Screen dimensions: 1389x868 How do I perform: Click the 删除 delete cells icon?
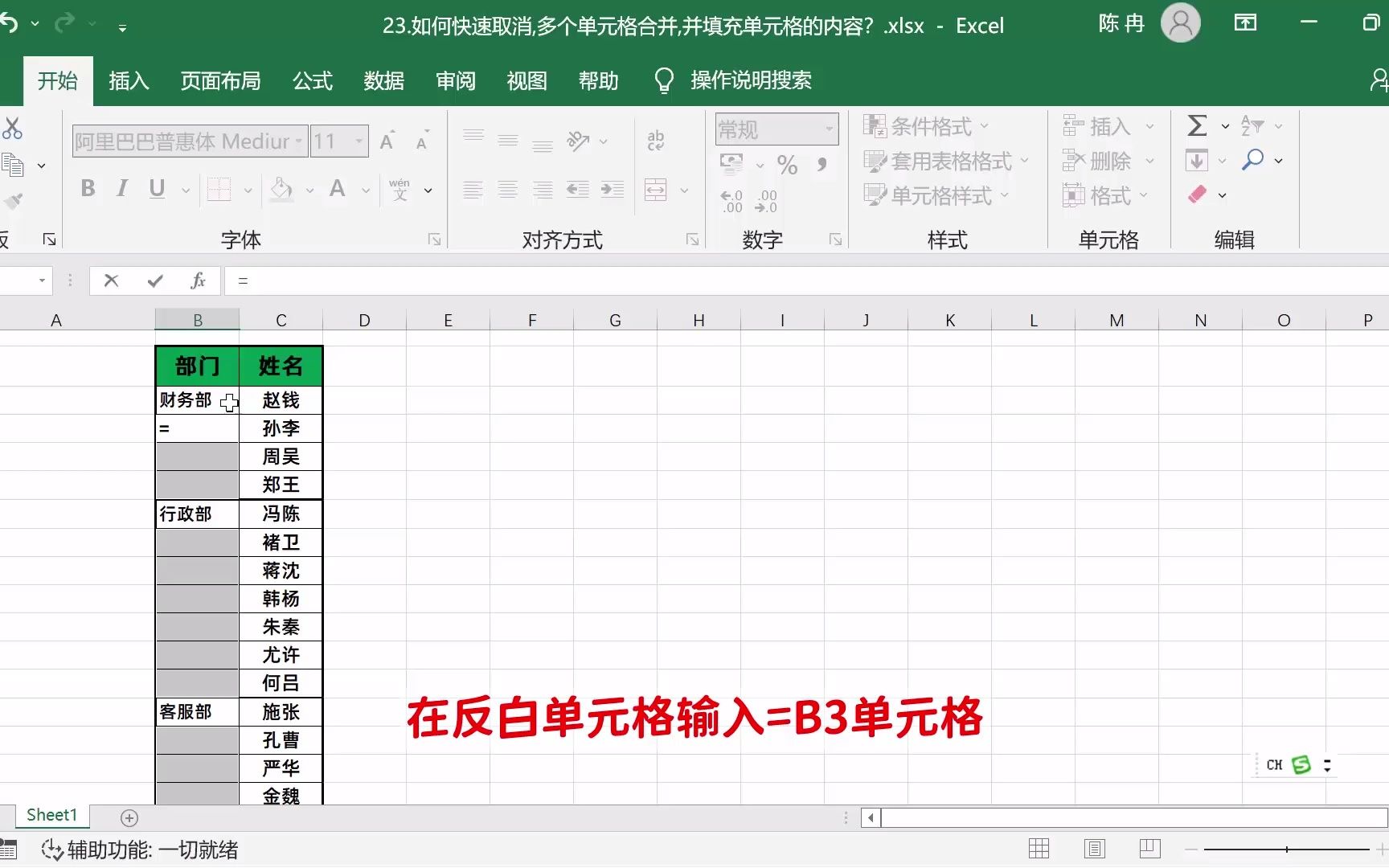tap(1101, 160)
